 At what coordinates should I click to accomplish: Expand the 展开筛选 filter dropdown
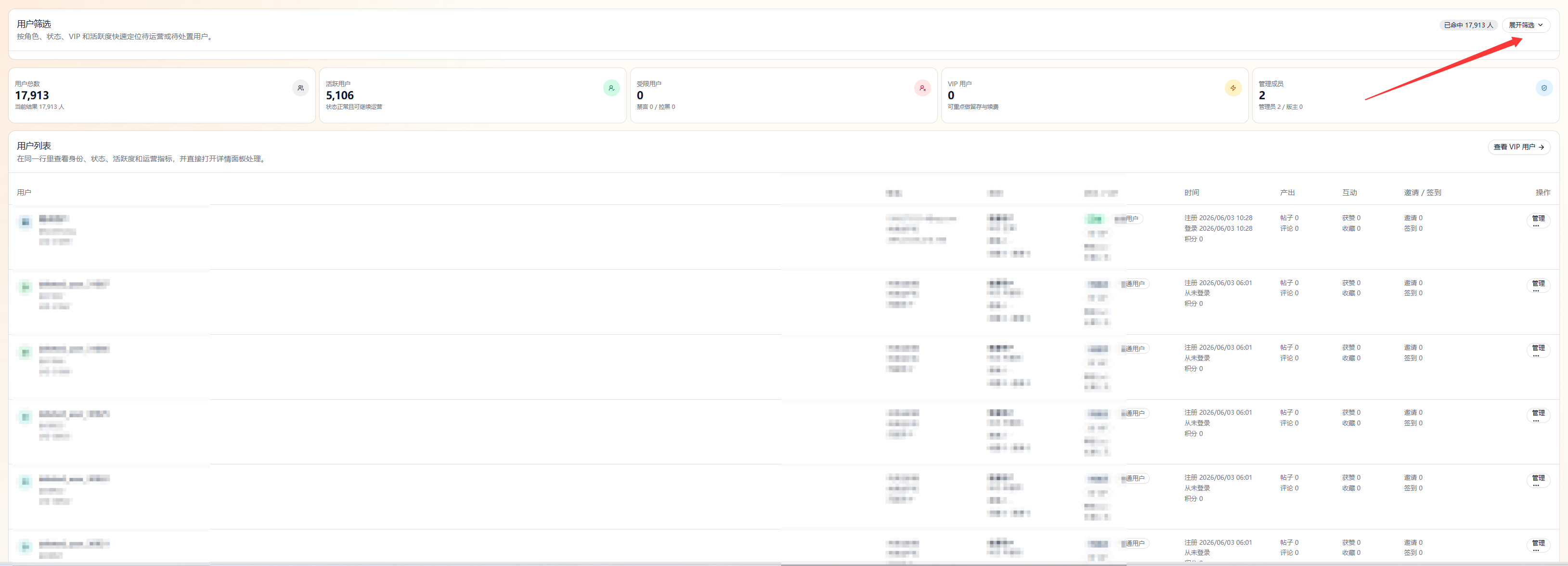click(1525, 25)
